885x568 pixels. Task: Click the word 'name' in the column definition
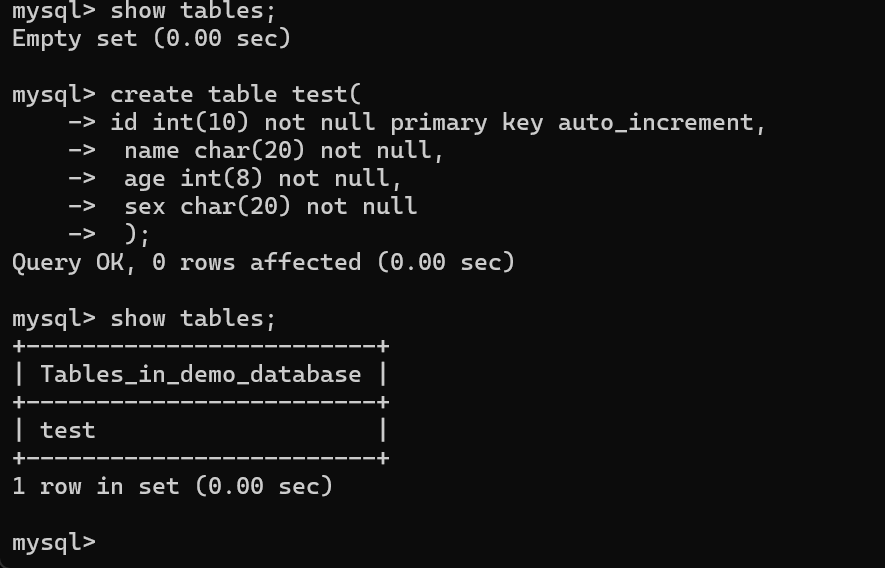[x=152, y=151]
